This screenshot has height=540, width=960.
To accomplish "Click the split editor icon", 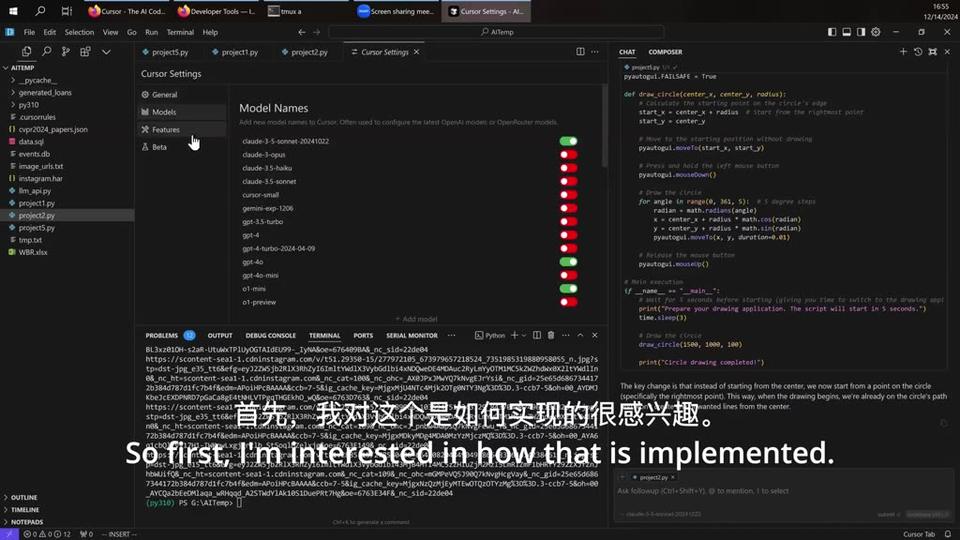I will [580, 51].
